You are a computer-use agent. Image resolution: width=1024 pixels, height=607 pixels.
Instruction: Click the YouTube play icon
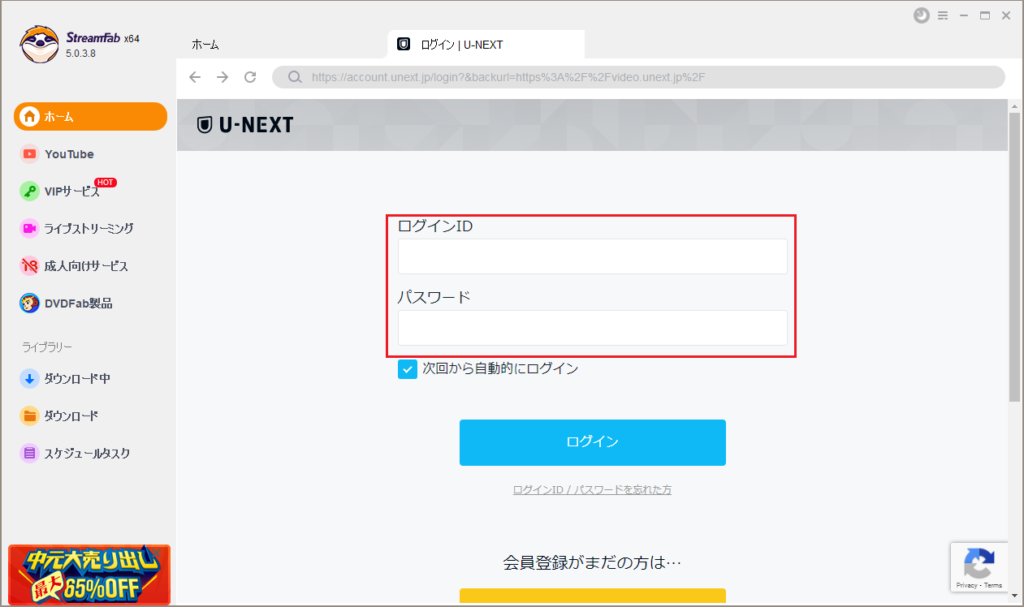pyautogui.click(x=29, y=154)
